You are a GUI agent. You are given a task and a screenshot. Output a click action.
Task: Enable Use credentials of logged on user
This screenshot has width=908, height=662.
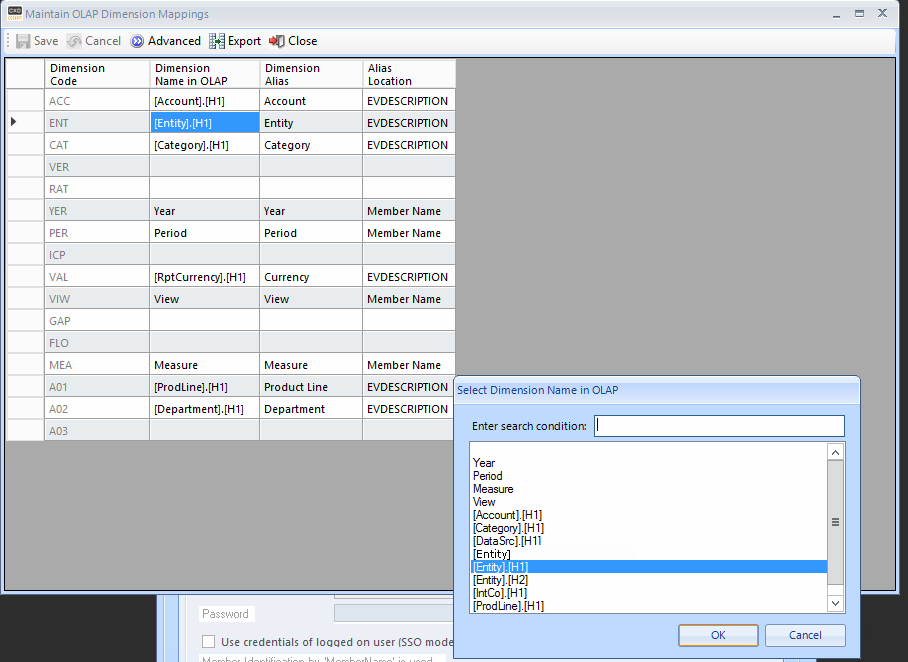pos(208,642)
